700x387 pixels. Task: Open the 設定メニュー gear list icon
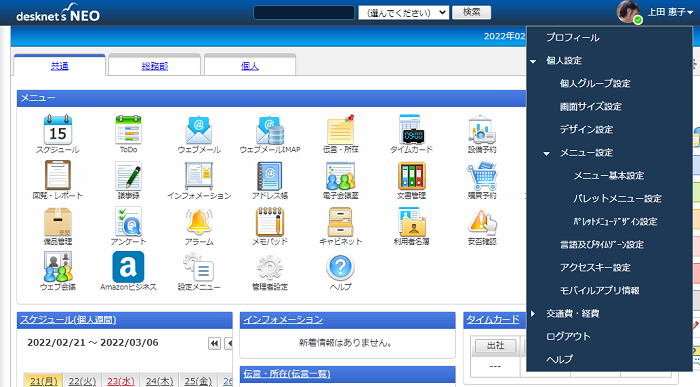pos(199,267)
